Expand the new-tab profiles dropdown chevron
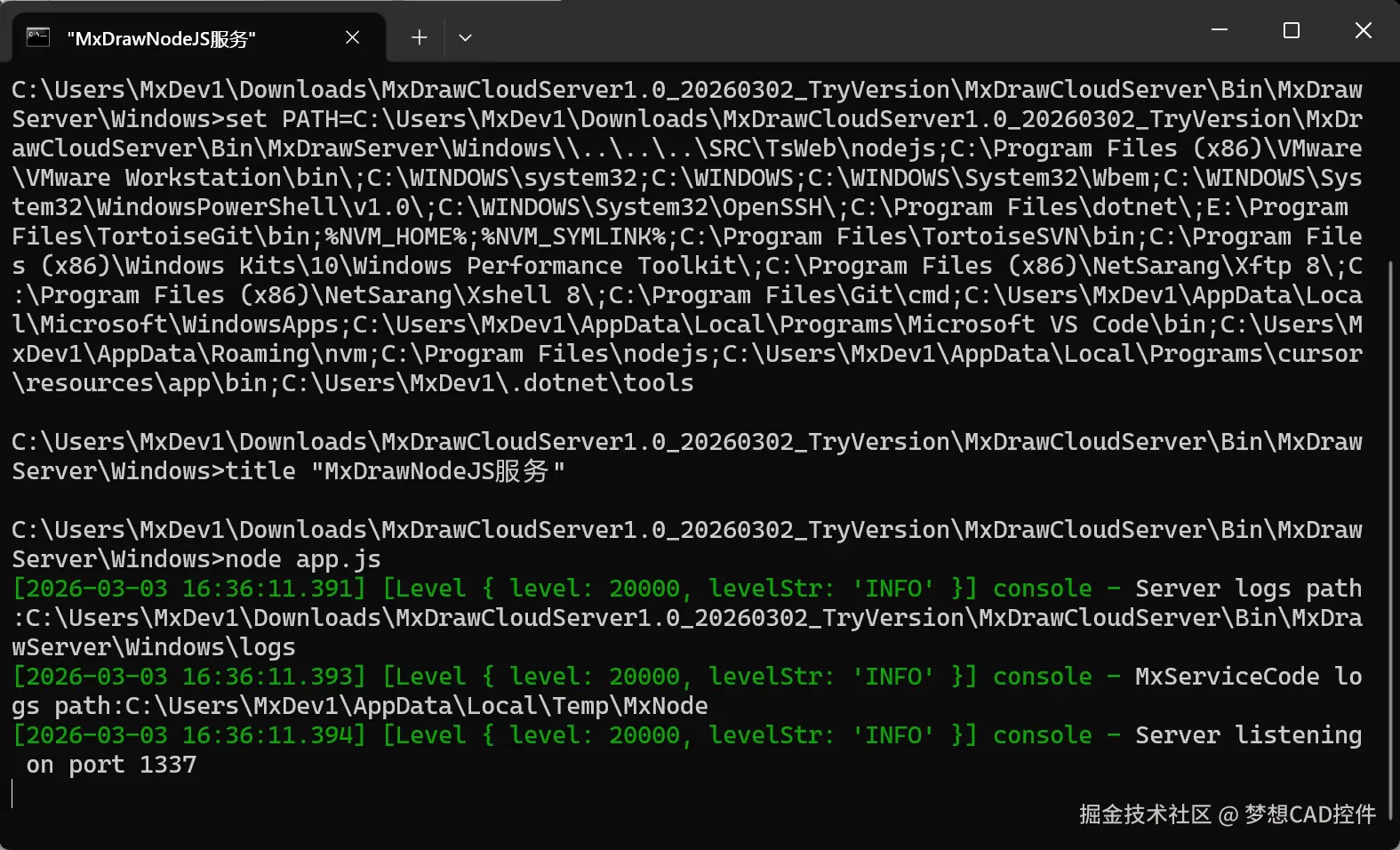Image resolution: width=1400 pixels, height=850 pixels. [x=465, y=37]
